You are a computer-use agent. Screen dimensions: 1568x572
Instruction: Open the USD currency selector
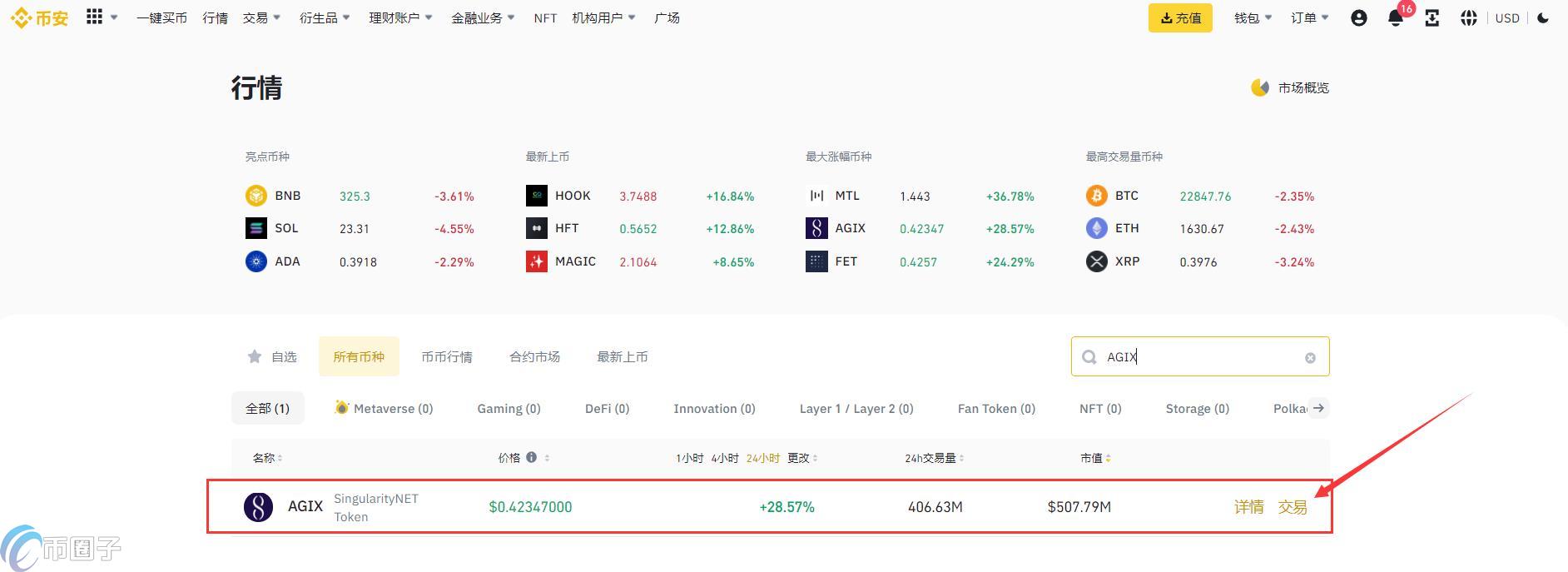pos(1507,17)
